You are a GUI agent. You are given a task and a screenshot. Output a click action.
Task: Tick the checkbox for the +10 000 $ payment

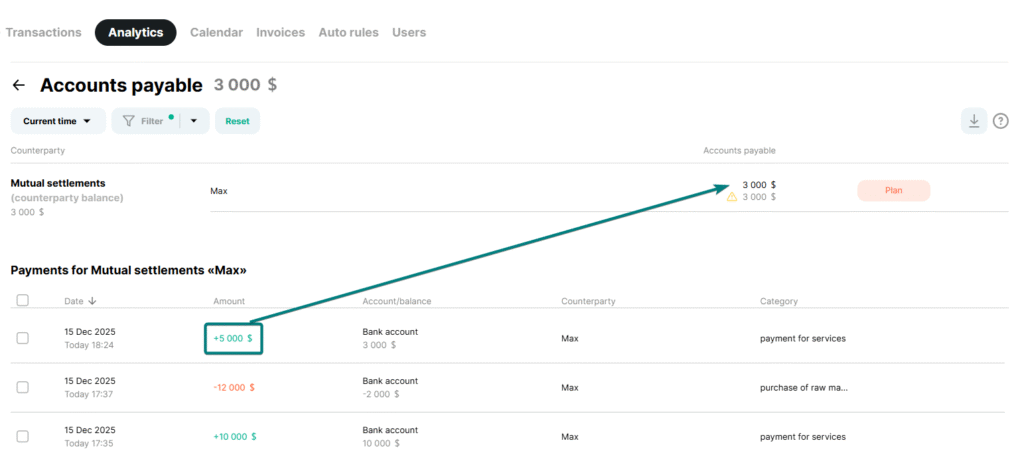(x=22, y=436)
